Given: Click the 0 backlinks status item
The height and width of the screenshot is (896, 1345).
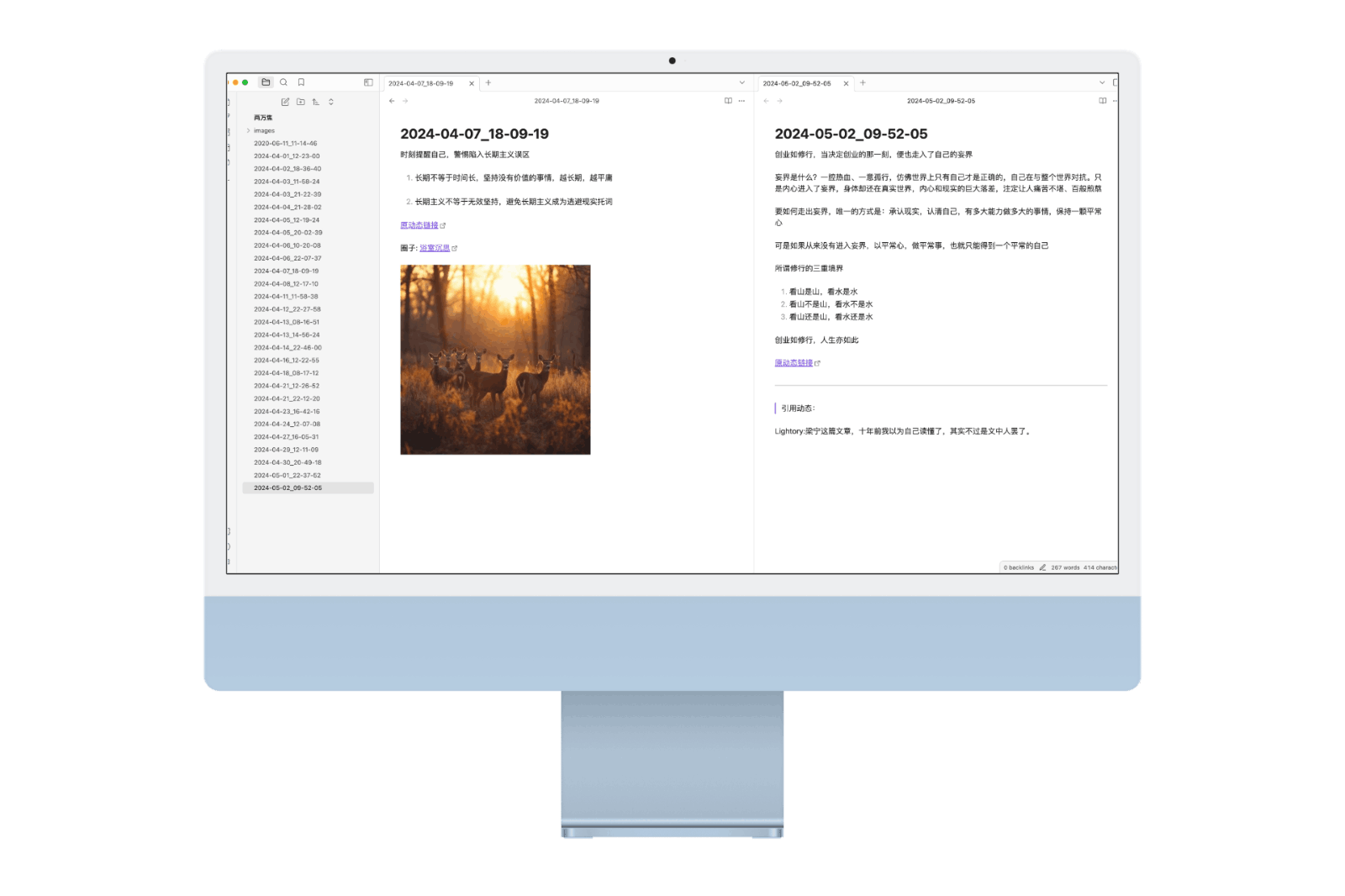Looking at the screenshot, I should click(x=1018, y=567).
